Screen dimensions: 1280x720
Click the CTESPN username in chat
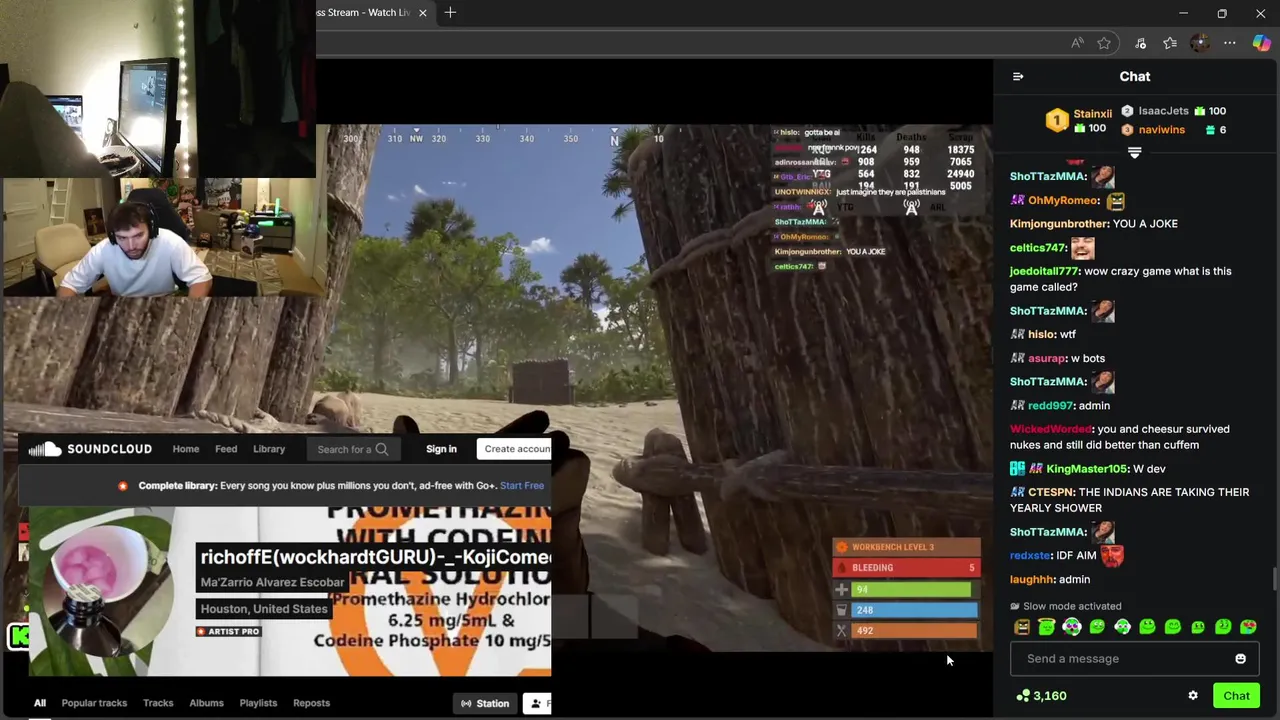(1049, 493)
